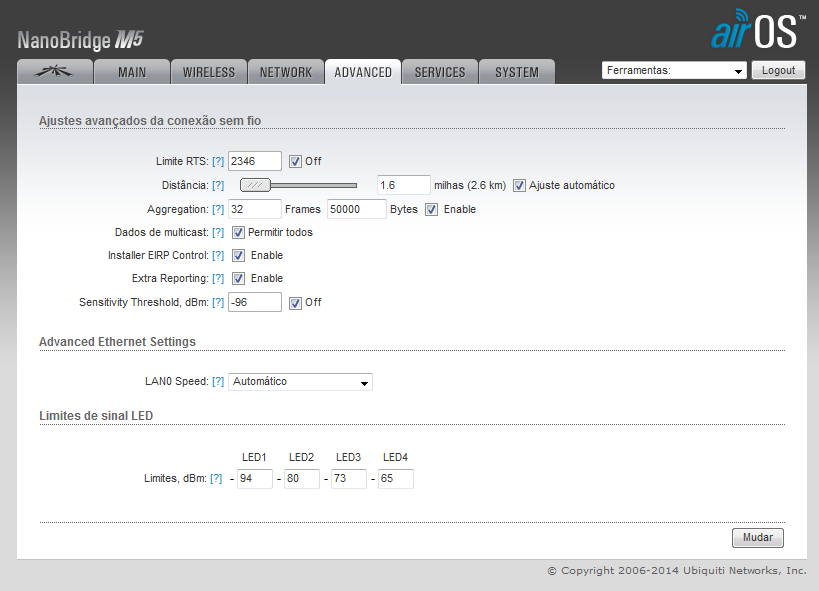Viewport: 819px width, 591px height.
Task: Click the LED2 limit field
Action: click(302, 479)
